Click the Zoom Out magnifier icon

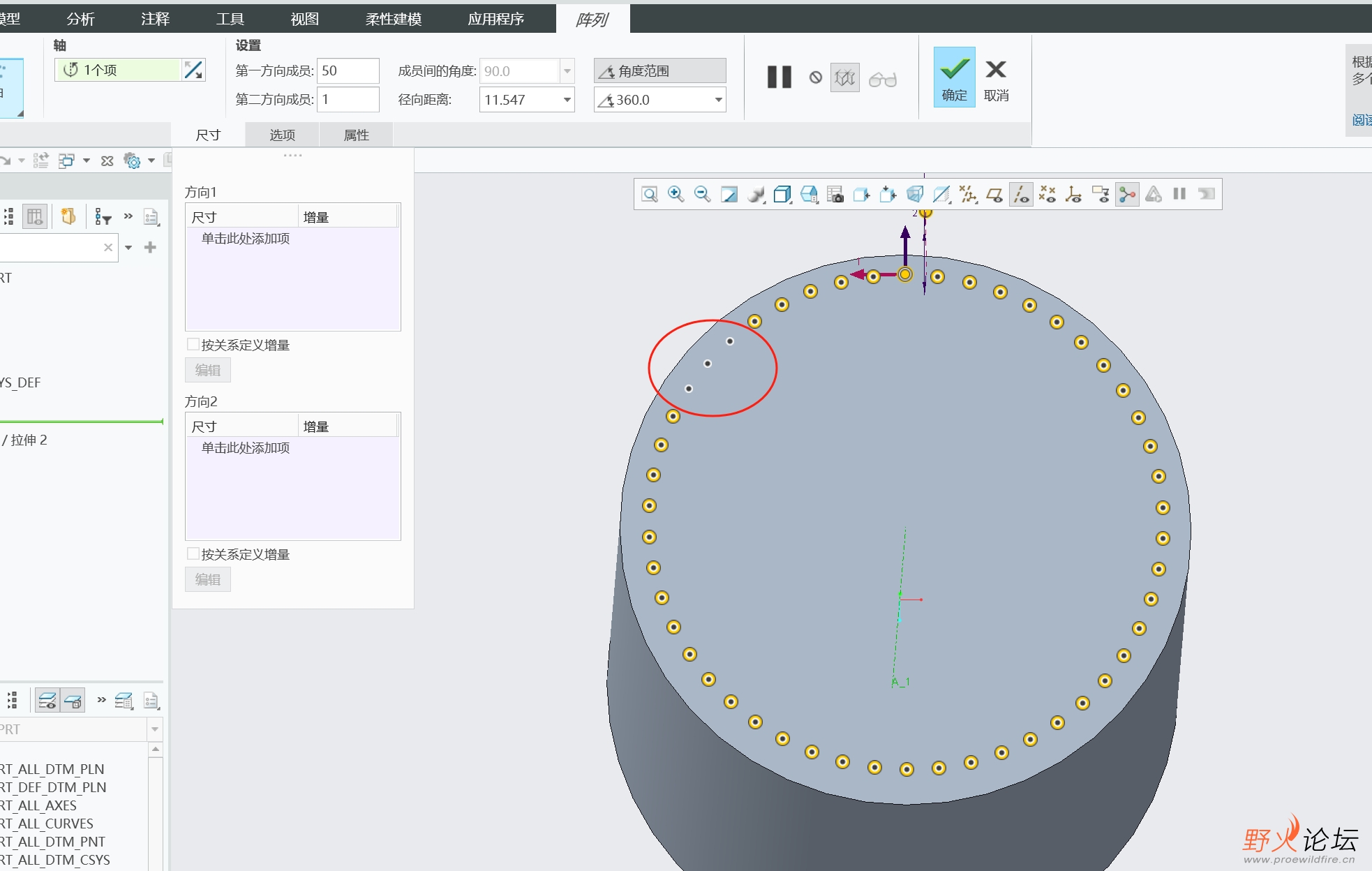tap(702, 194)
